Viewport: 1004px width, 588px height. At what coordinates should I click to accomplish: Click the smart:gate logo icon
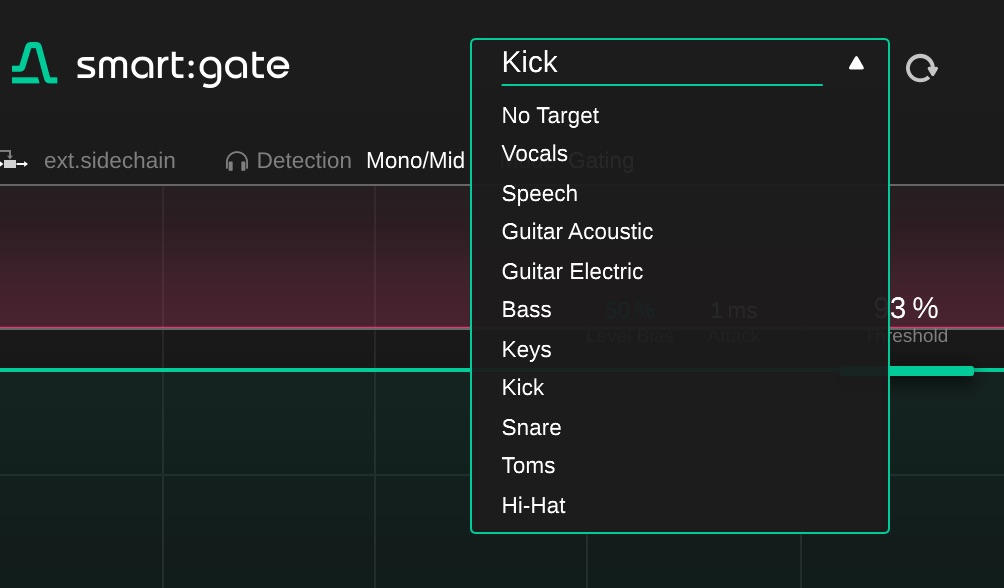click(x=34, y=64)
